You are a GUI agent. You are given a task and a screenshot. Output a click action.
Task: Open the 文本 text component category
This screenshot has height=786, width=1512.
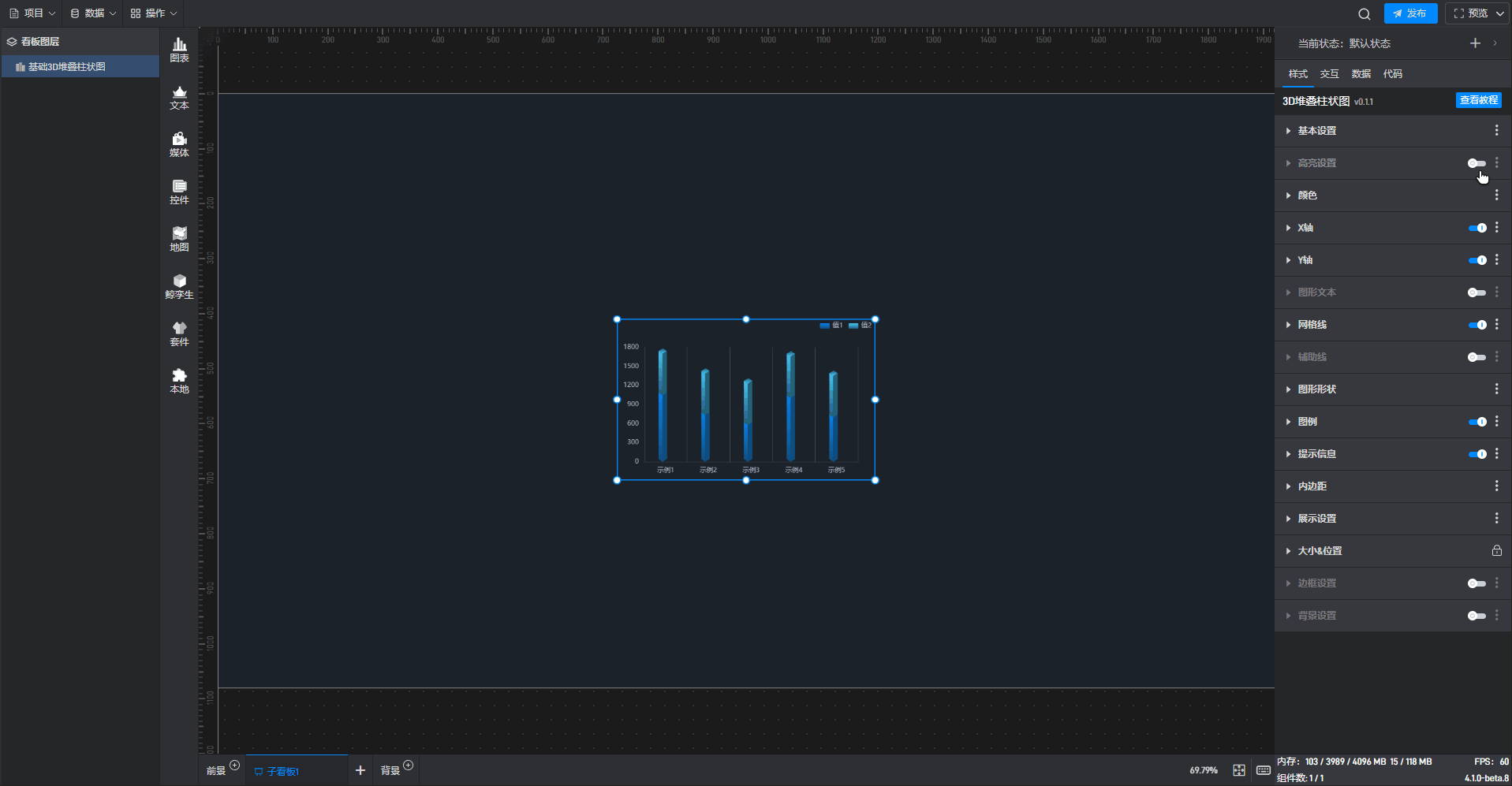(x=179, y=98)
